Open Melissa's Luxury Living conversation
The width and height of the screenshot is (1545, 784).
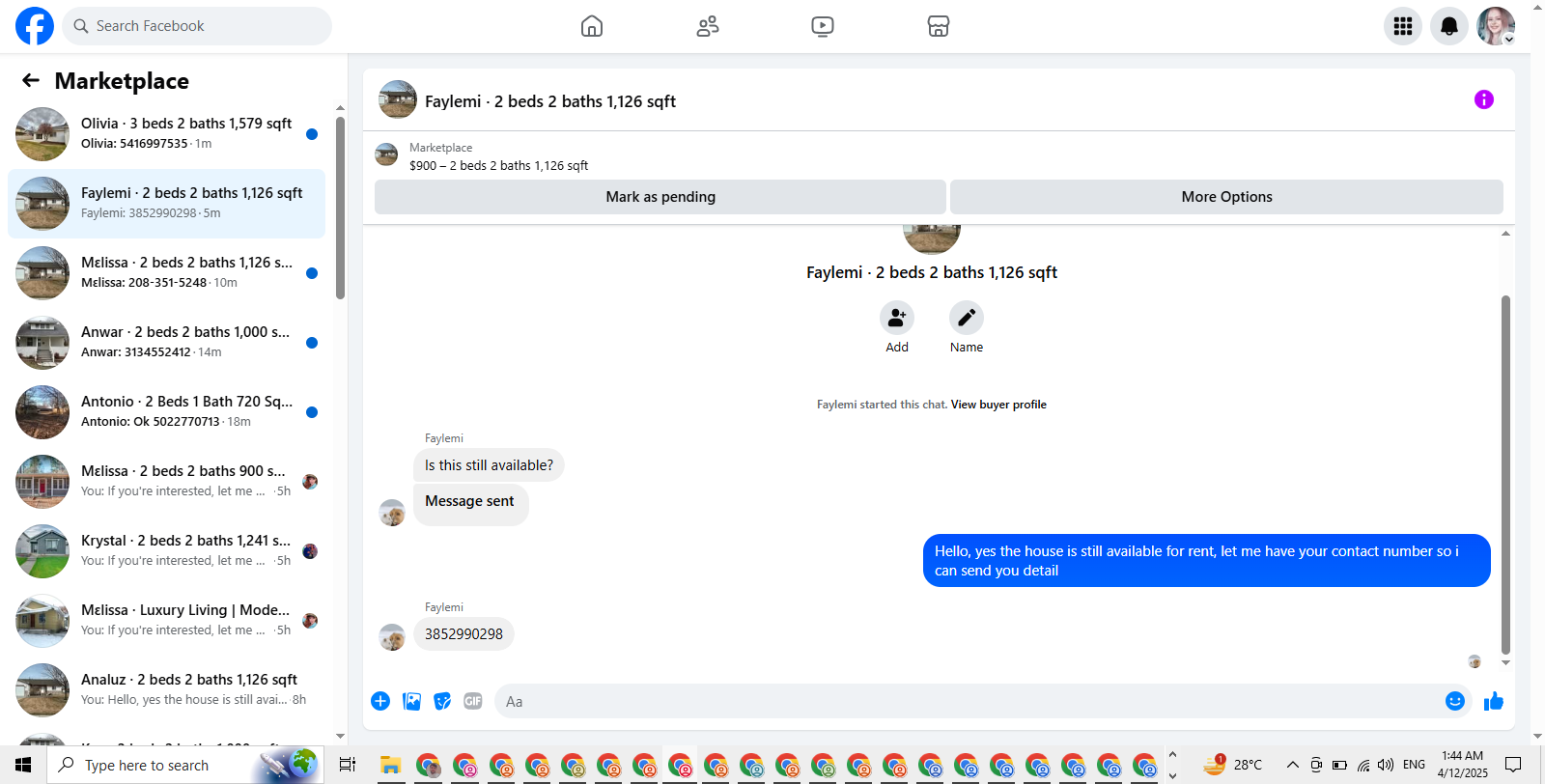click(166, 621)
